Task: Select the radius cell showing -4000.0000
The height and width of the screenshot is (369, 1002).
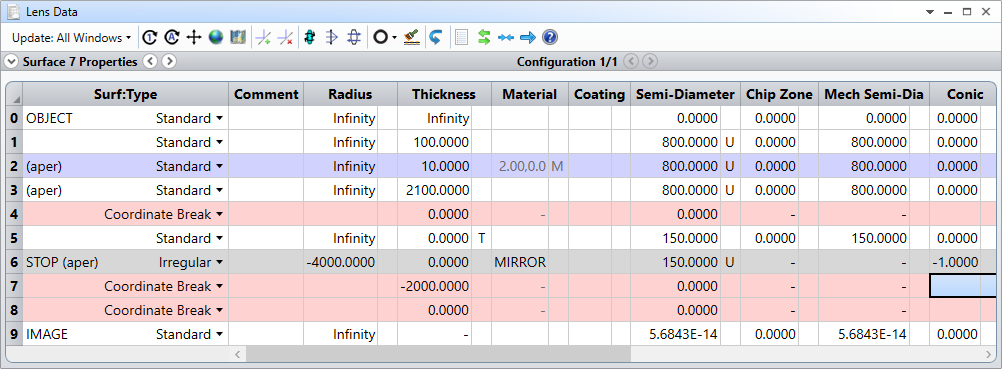Action: point(341,262)
